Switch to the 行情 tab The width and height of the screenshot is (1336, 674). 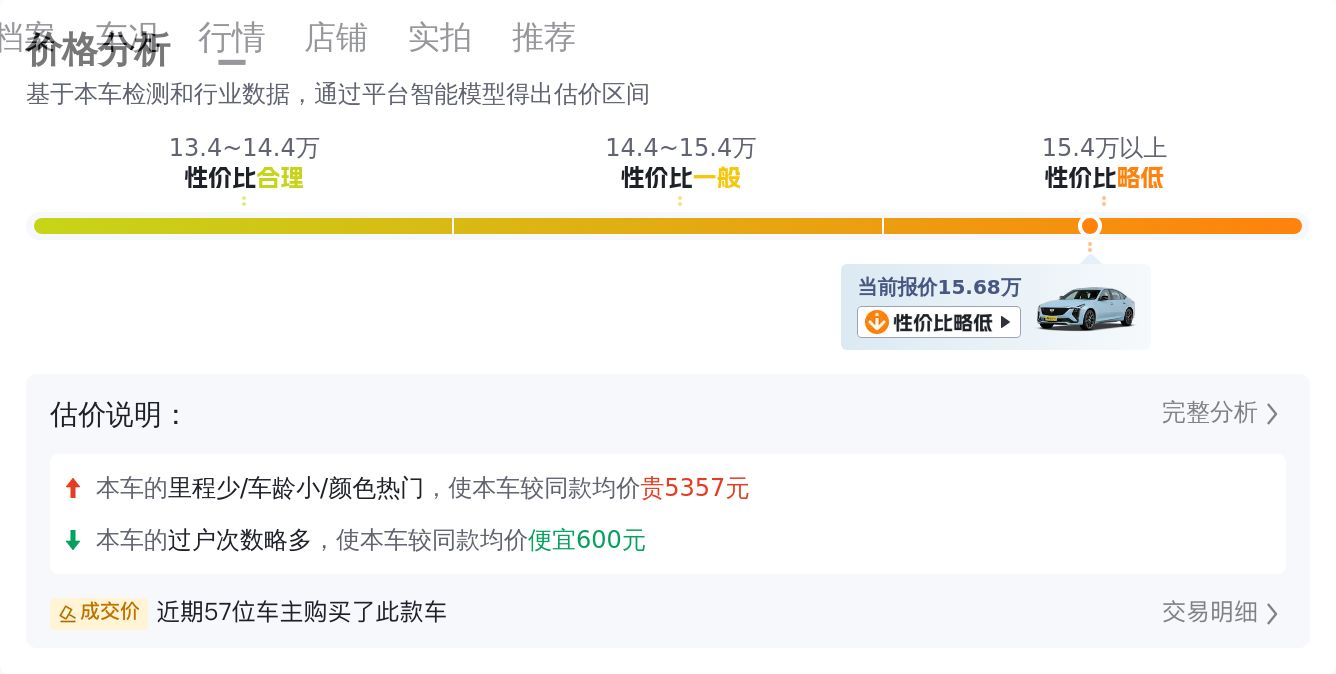(x=231, y=38)
